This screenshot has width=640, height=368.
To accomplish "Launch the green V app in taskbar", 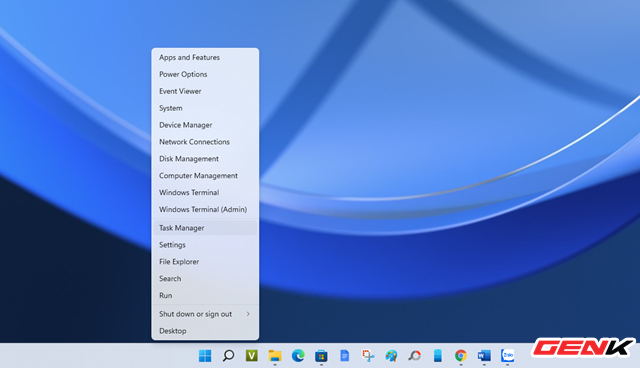I will (x=251, y=356).
